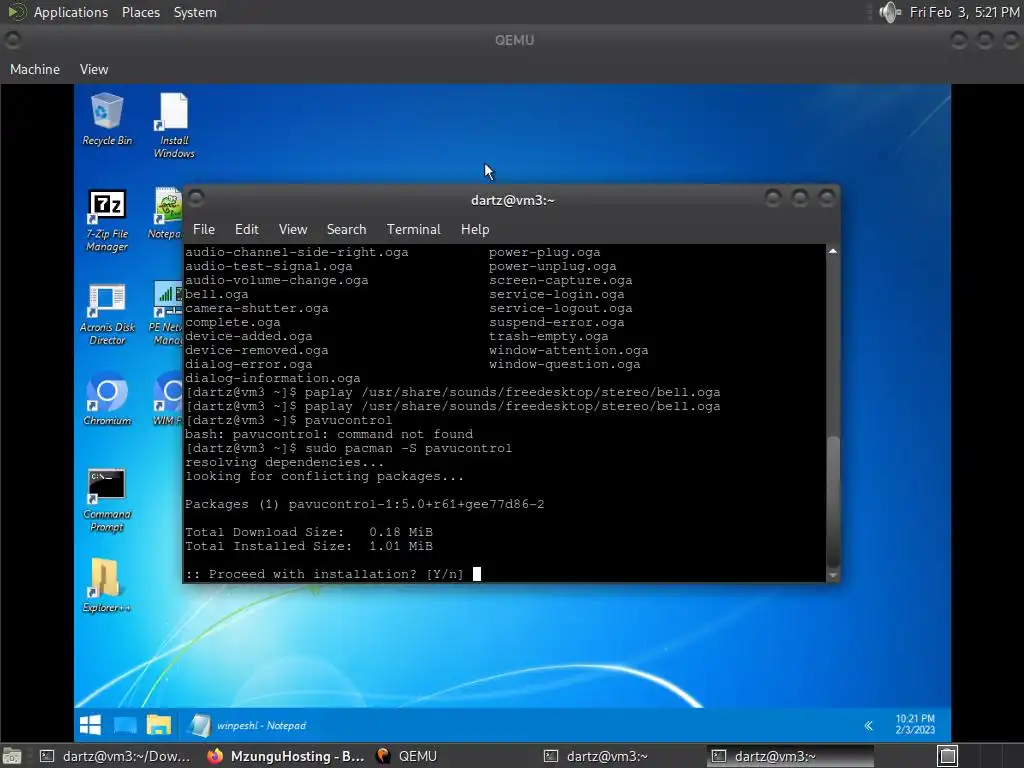This screenshot has width=1024, height=768.
Task: Click the window-question.oga entry
Action: pos(565,364)
